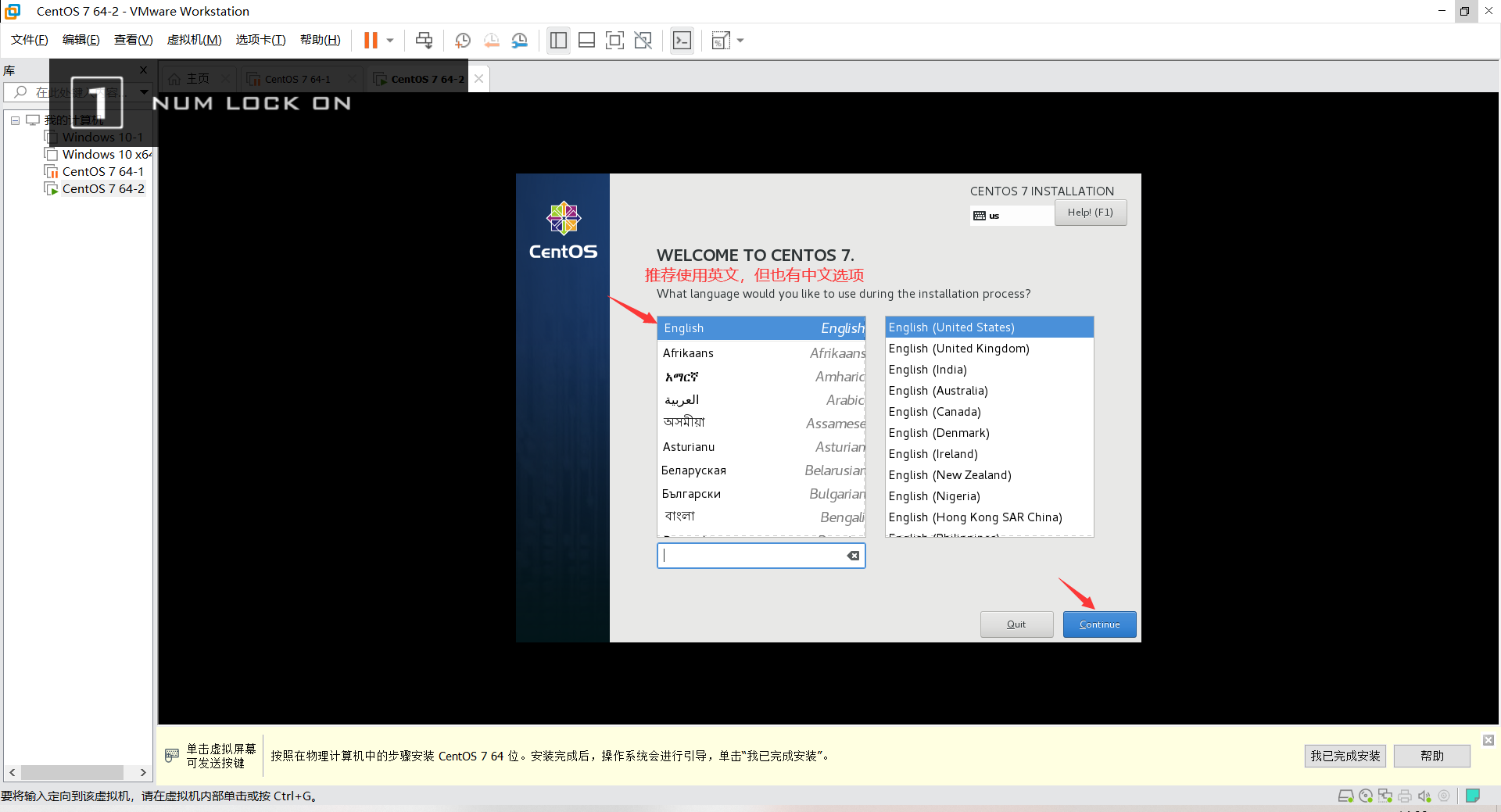Click the stretch guest display icon
Screen dimensions: 1501x812
click(721, 41)
